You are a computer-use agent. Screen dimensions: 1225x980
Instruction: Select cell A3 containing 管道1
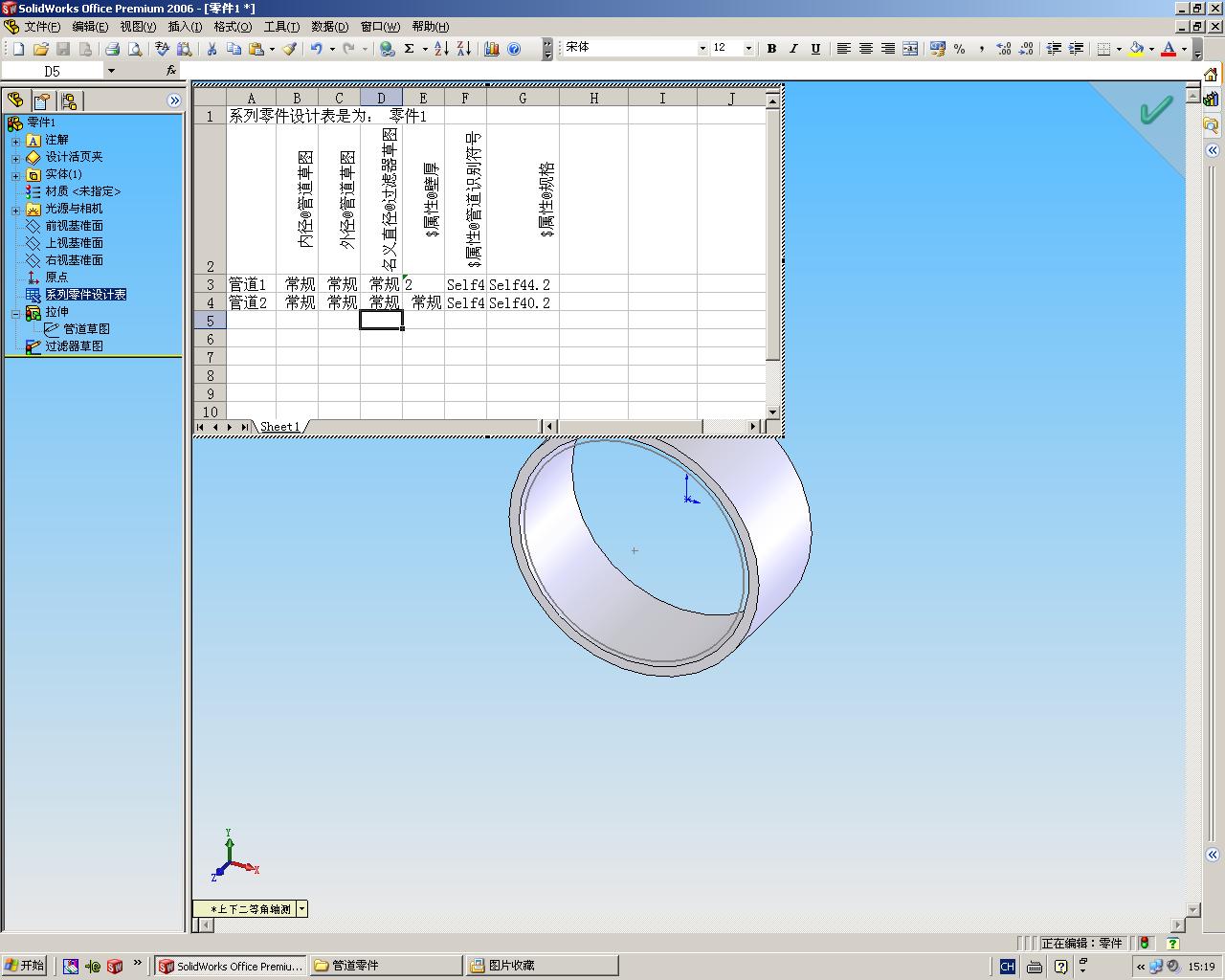coord(251,284)
